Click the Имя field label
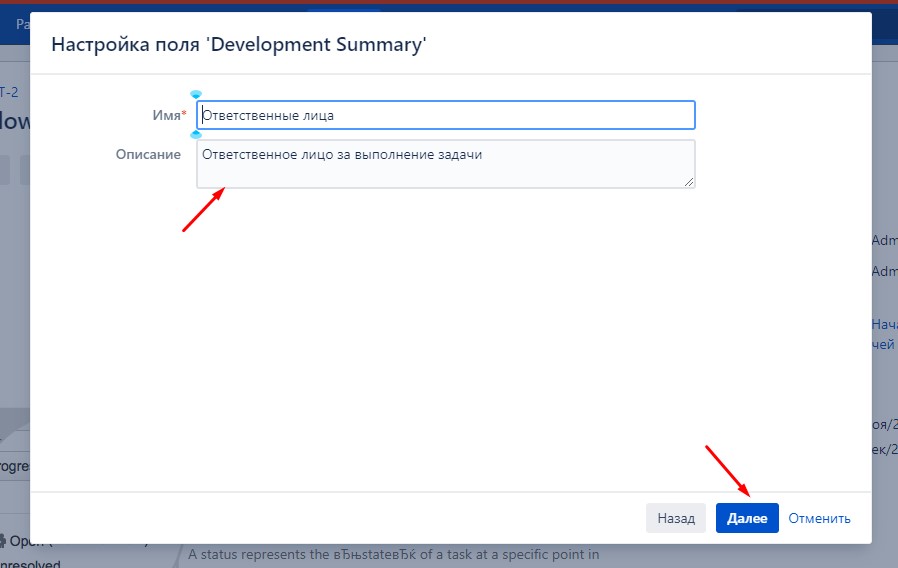The width and height of the screenshot is (898, 568). click(x=166, y=115)
